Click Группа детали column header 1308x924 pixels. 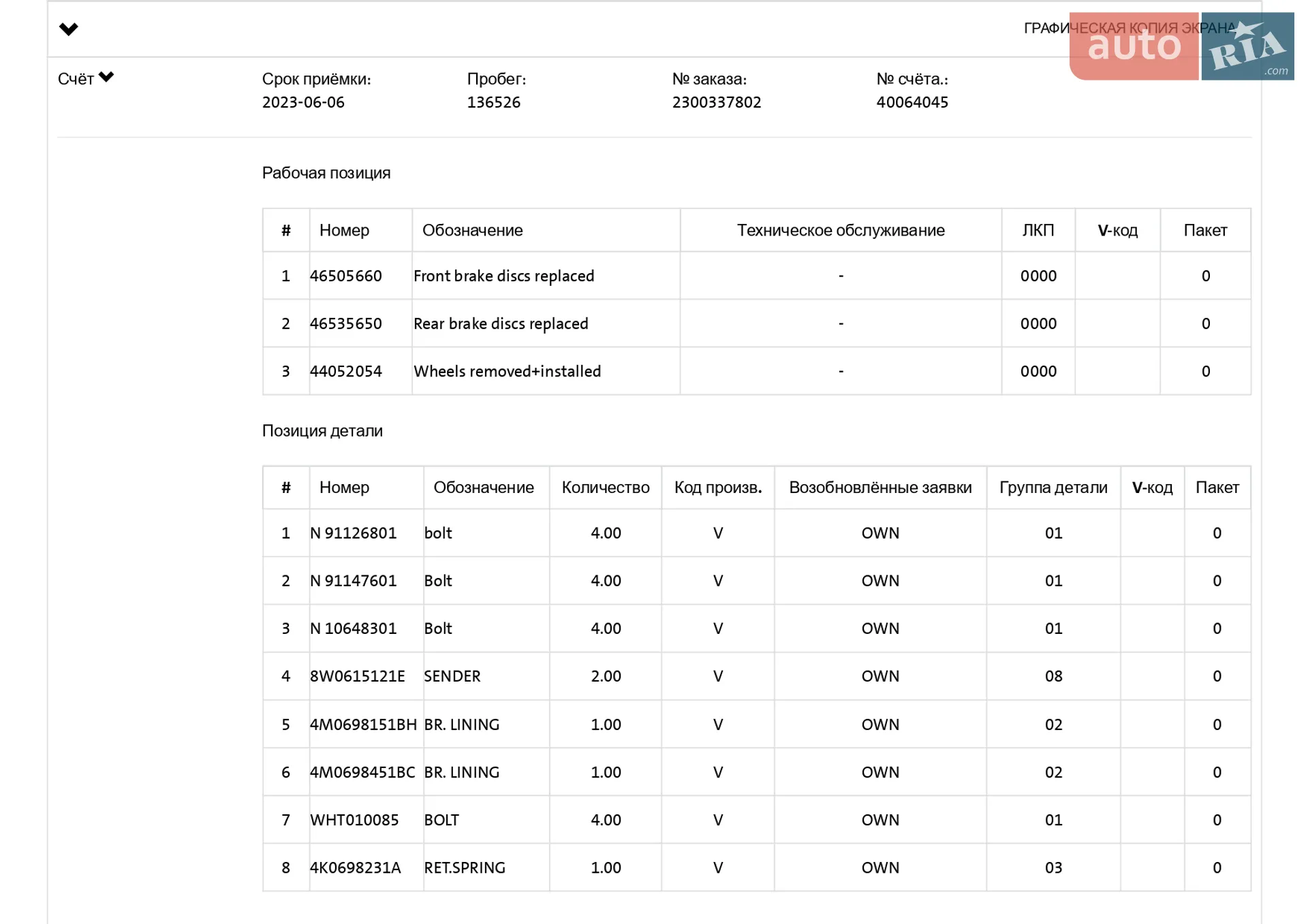1053,488
